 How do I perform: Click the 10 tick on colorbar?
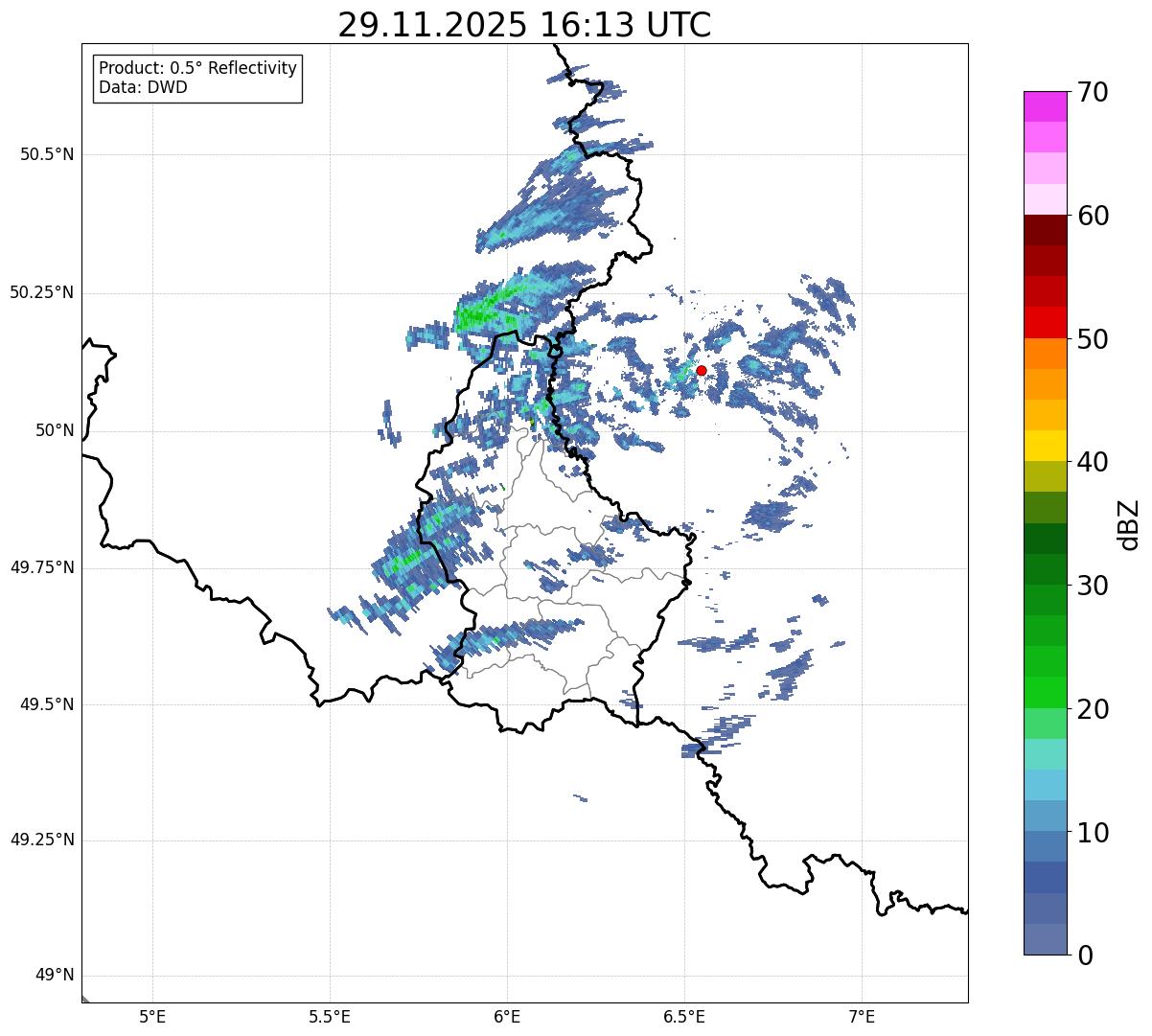tap(1093, 832)
